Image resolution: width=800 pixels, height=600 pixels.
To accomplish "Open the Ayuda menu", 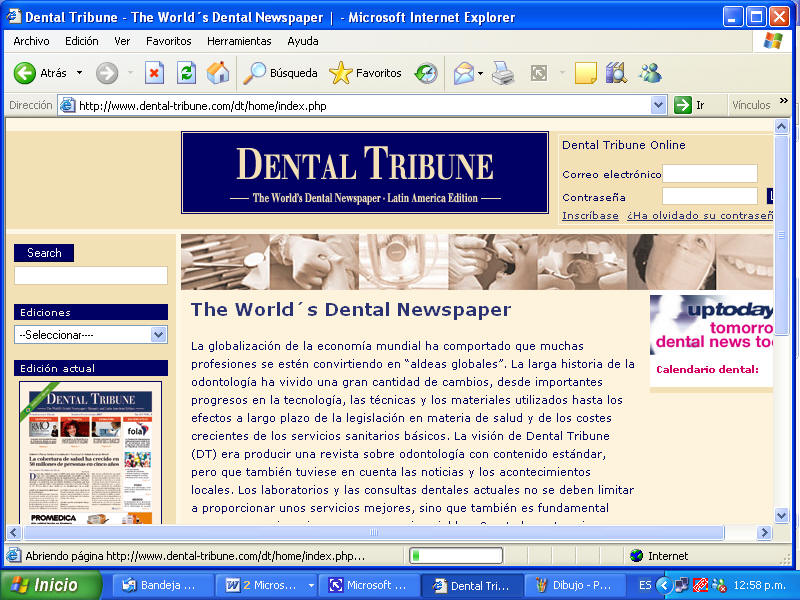I will [303, 41].
